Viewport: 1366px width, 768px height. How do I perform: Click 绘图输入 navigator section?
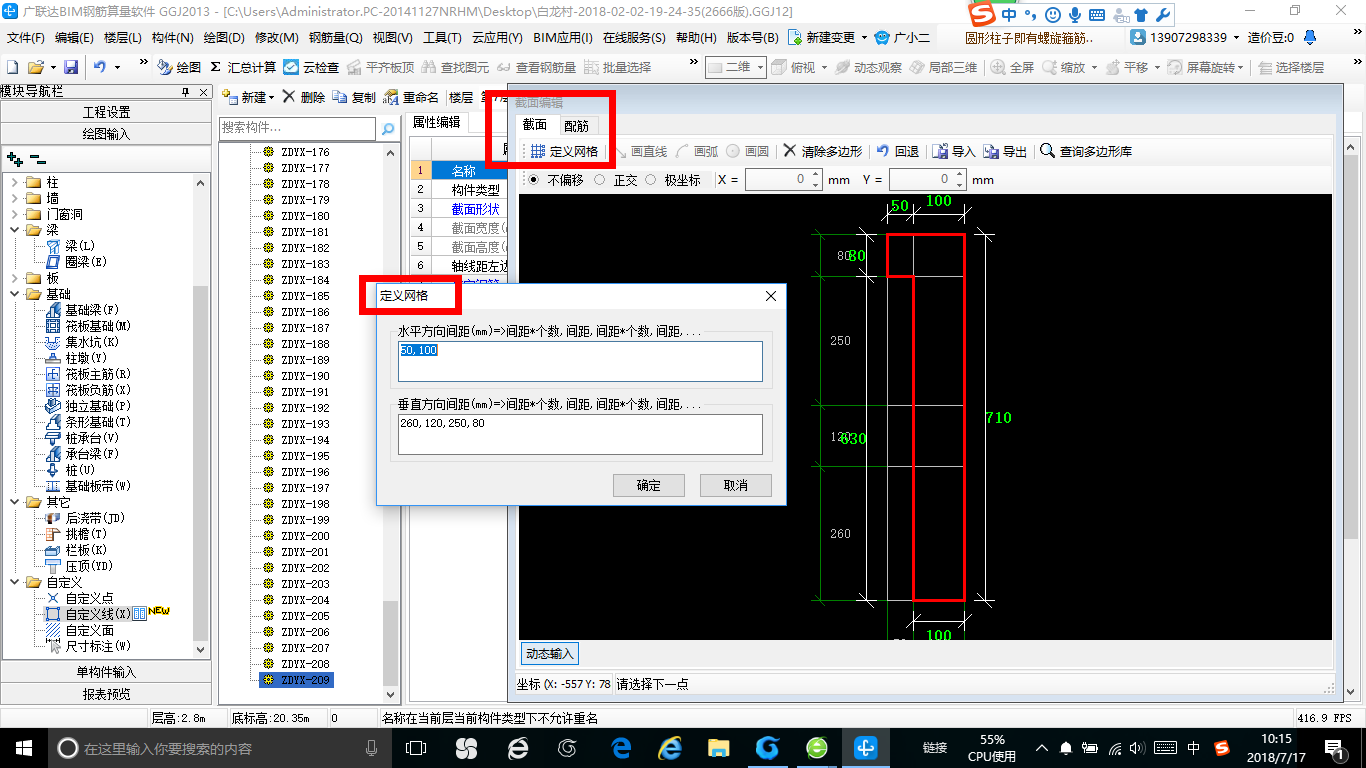106,134
